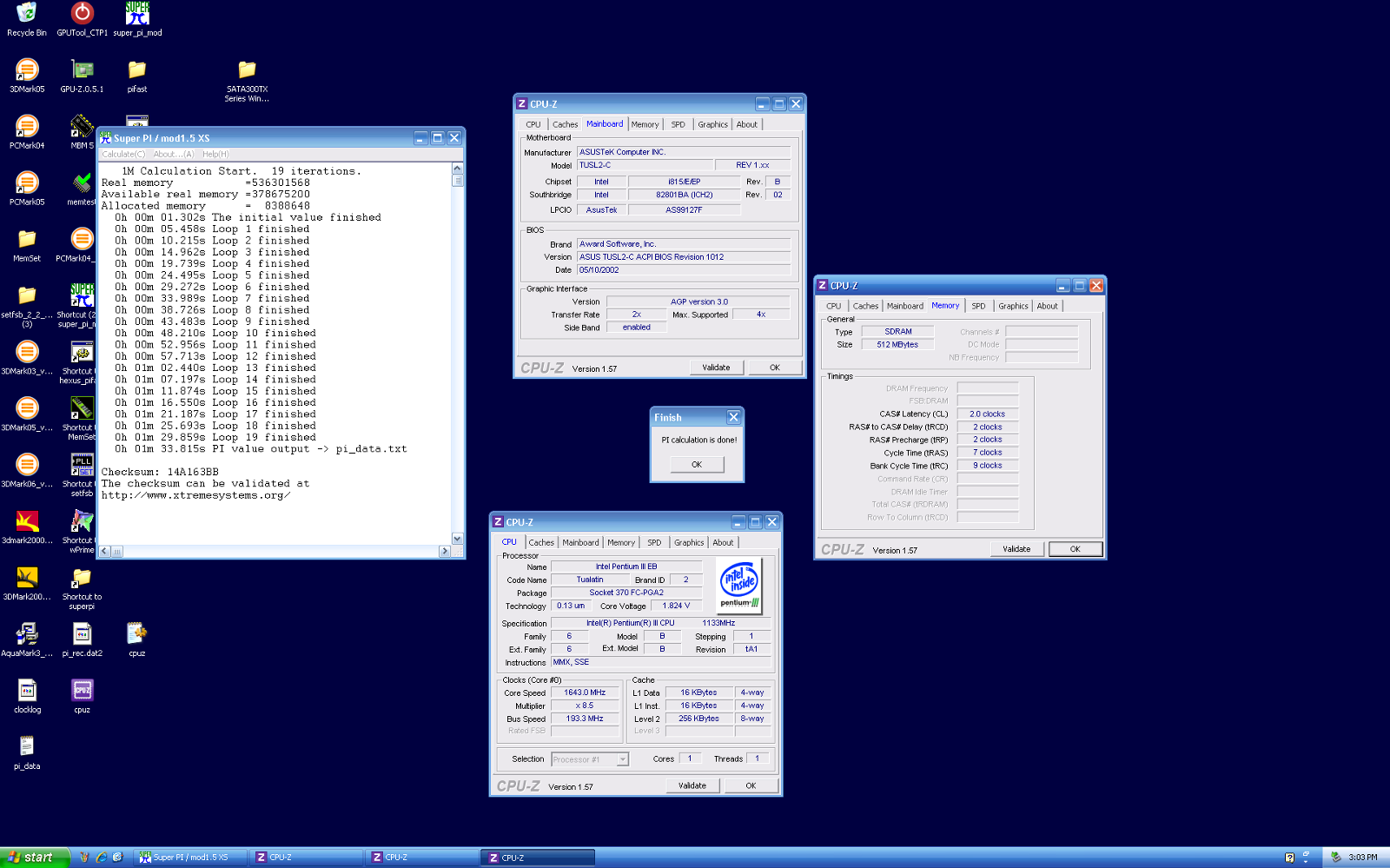1390x868 pixels.
Task: Click the Core Voltage value 1.824 V
Action: point(676,606)
